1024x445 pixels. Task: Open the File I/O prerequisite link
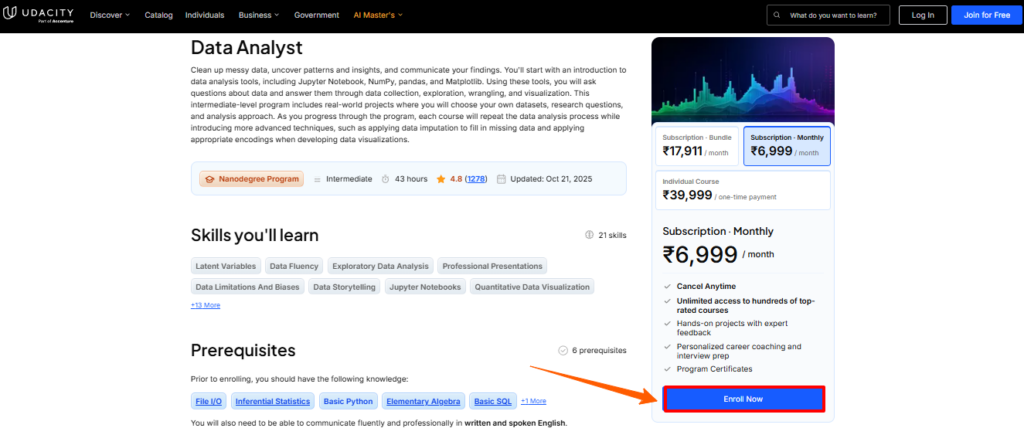(208, 401)
